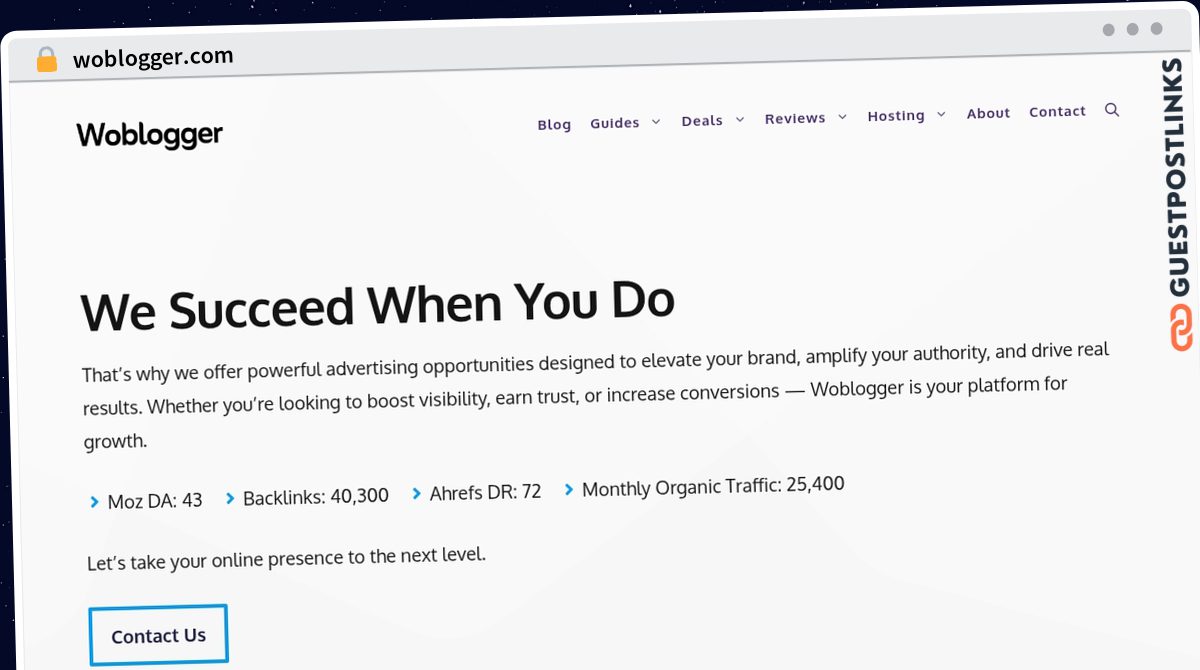
Task: Click the 'We Succeed When You Do' heading
Action: 378,305
